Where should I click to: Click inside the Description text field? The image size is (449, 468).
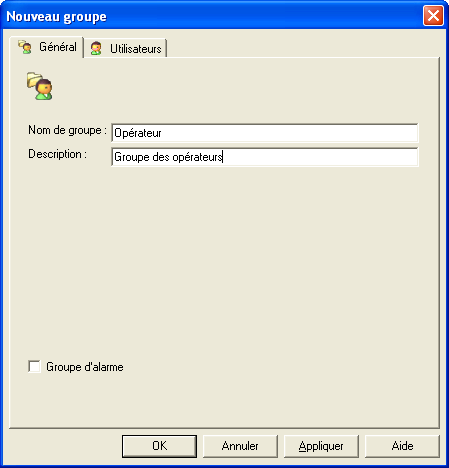point(265,157)
